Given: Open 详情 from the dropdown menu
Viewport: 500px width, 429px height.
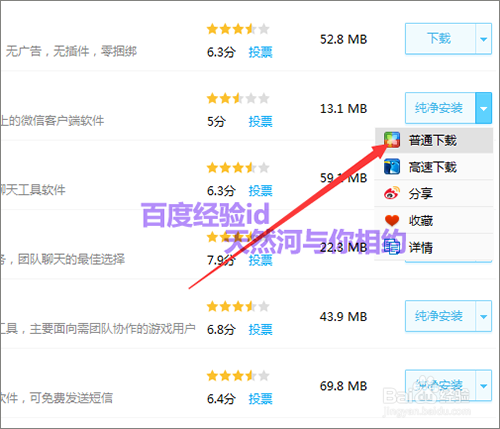Looking at the screenshot, I should [434, 247].
